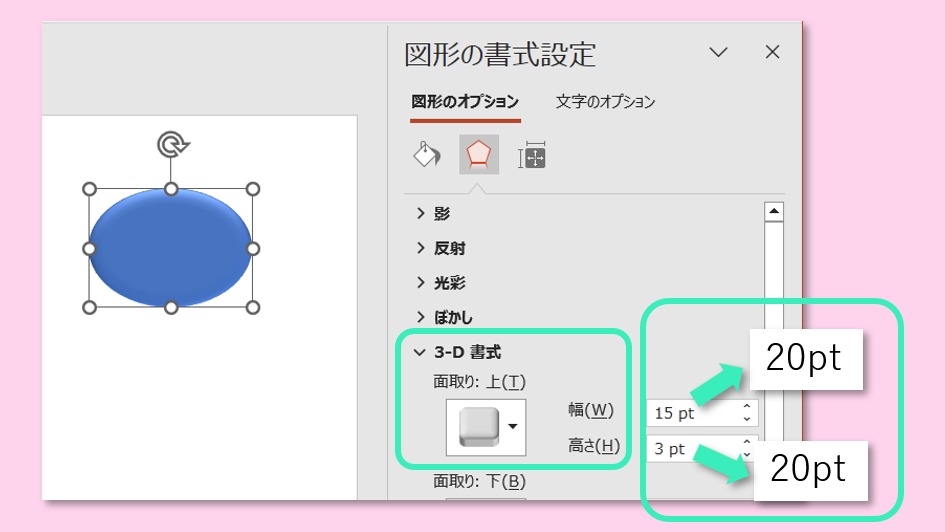945x532 pixels.
Task: Open the Size & Properties icon
Action: (531, 156)
